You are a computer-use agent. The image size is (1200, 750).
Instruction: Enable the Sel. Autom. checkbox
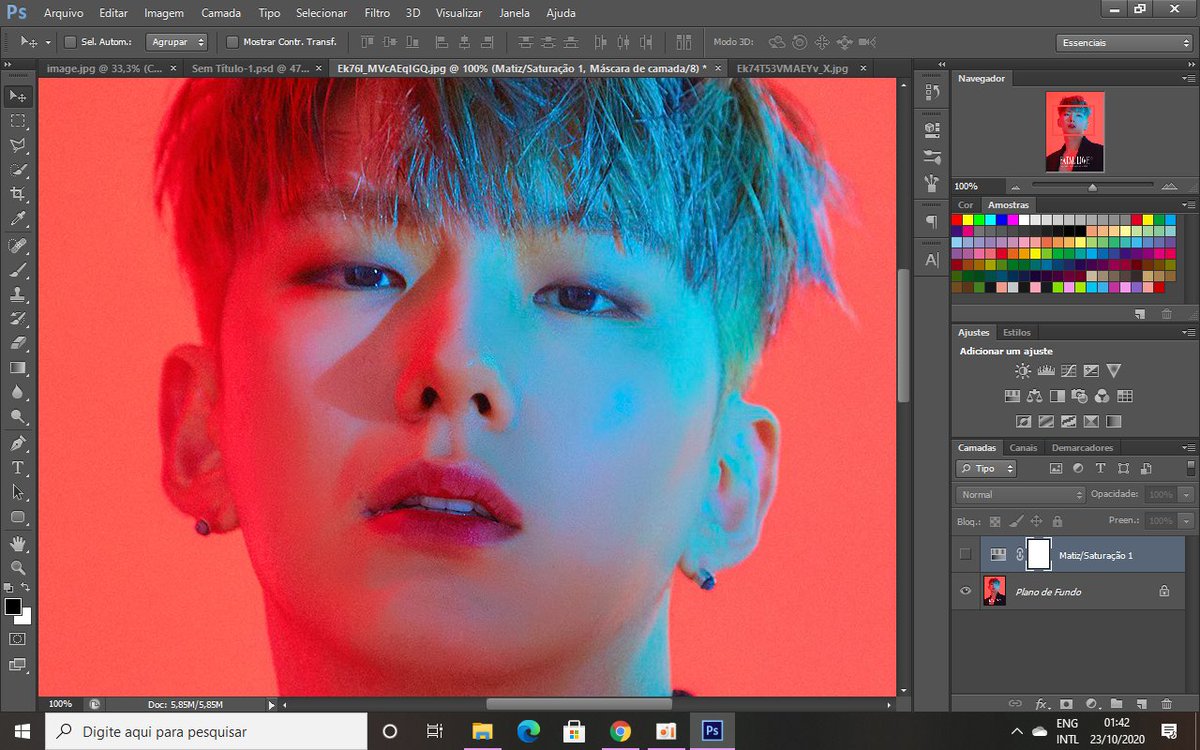70,42
